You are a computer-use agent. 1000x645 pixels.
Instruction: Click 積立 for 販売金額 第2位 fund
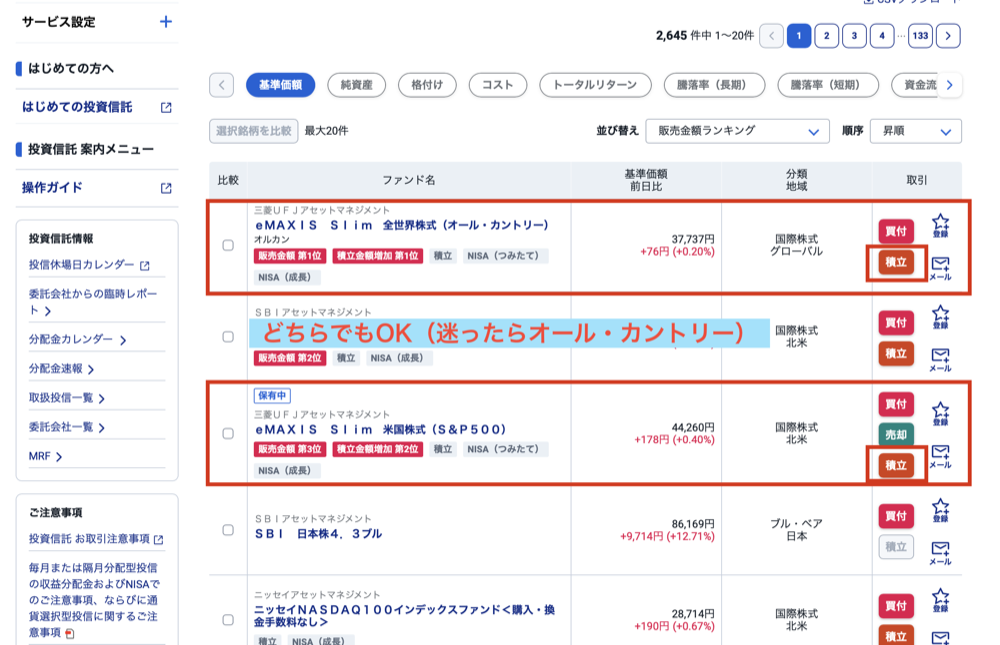click(x=896, y=353)
